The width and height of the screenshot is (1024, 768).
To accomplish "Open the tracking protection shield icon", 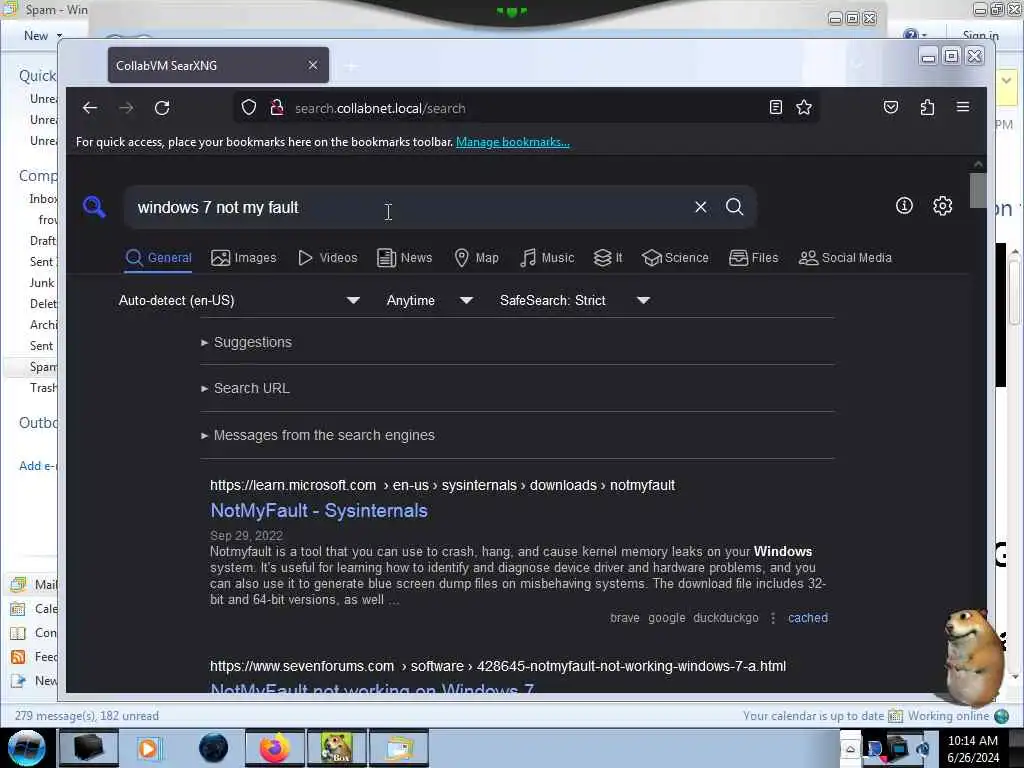I will point(249,108).
